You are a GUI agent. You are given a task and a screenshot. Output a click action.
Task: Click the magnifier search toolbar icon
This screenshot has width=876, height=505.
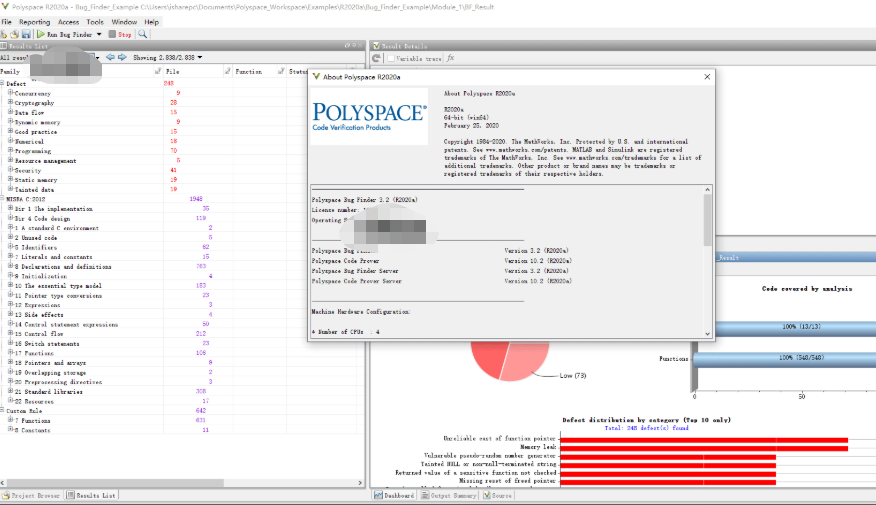point(142,34)
